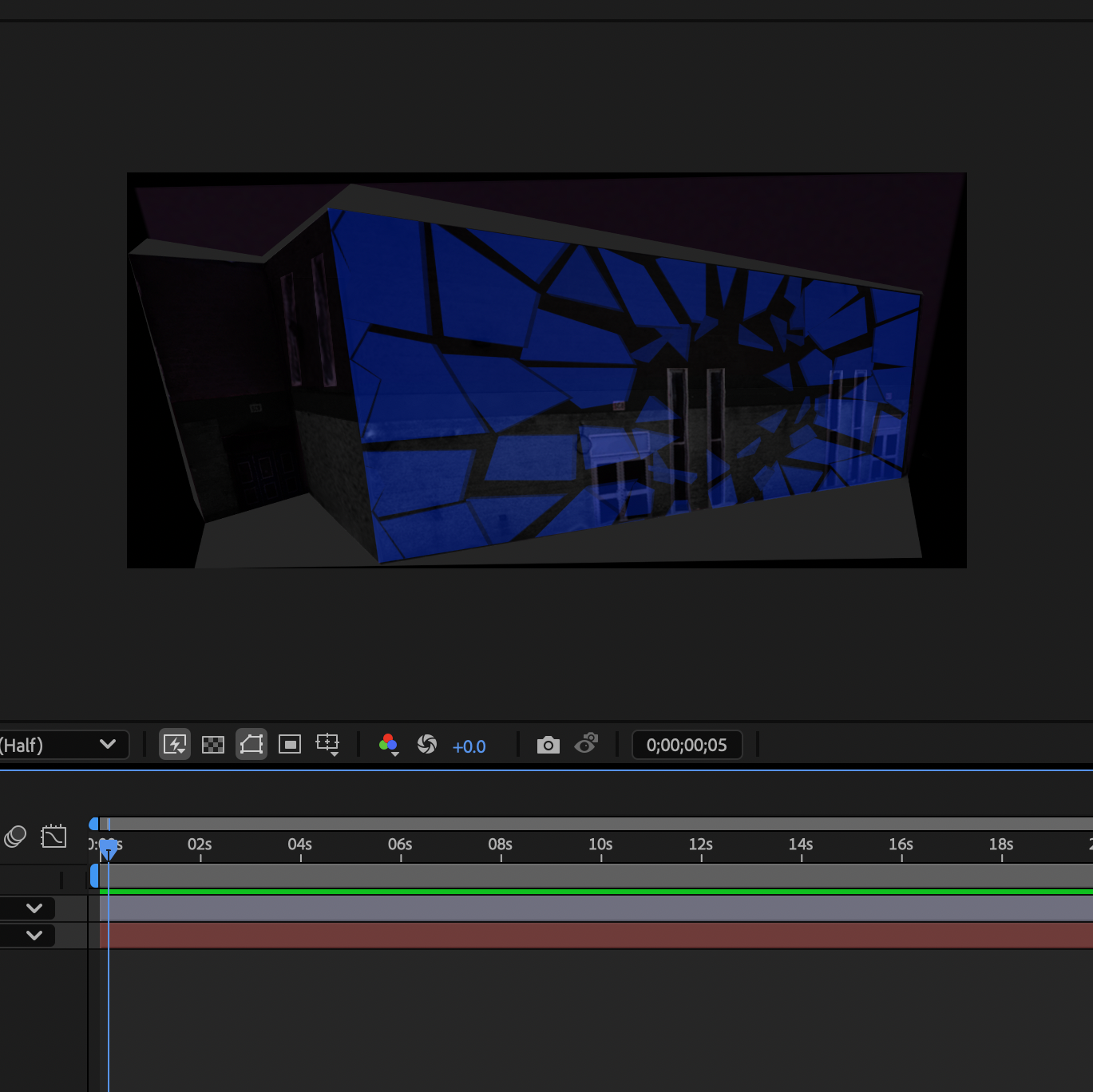Viewport: 1093px width, 1092px height.
Task: Open the Fast Previews options
Action: click(175, 745)
